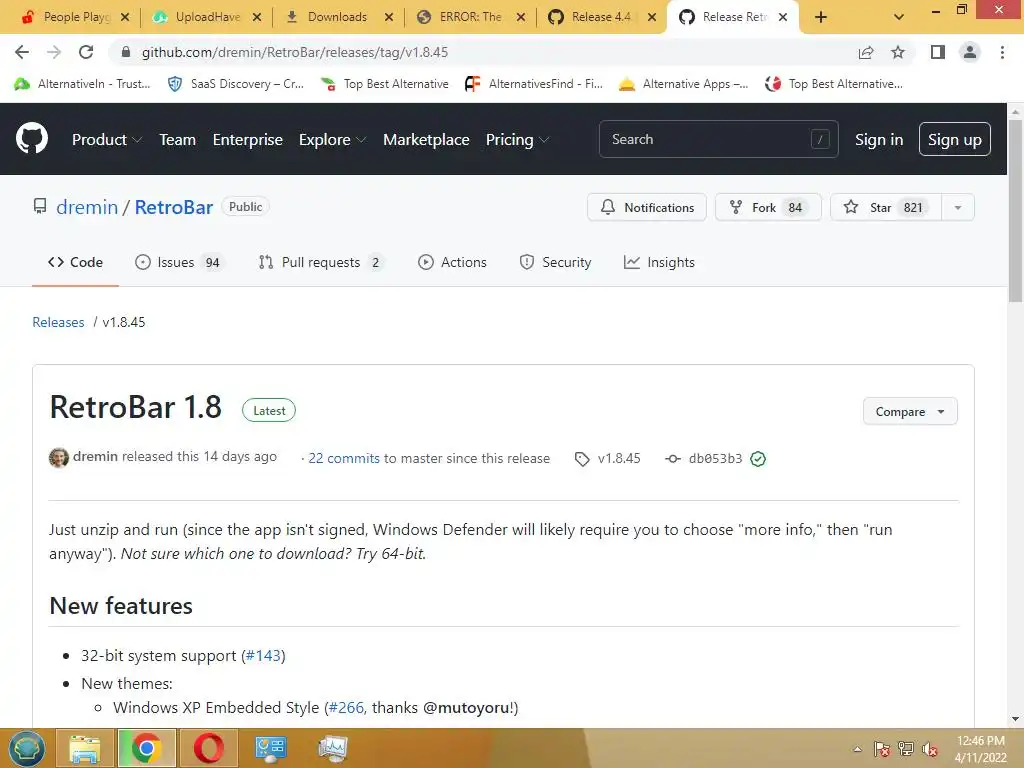Screen dimensions: 1024x768
Task: Open the Windows Start orb
Action: [26, 748]
